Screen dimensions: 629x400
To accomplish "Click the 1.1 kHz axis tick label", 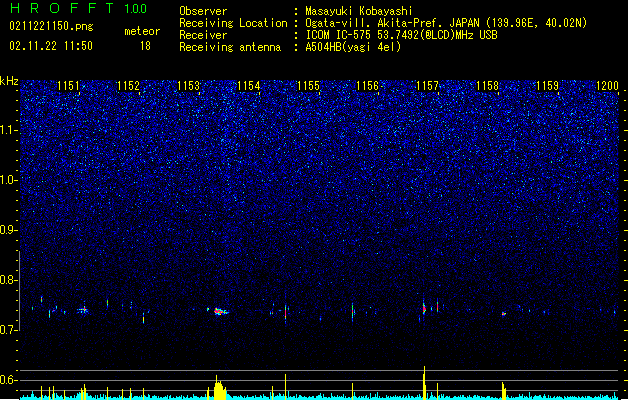I will [x=8, y=130].
